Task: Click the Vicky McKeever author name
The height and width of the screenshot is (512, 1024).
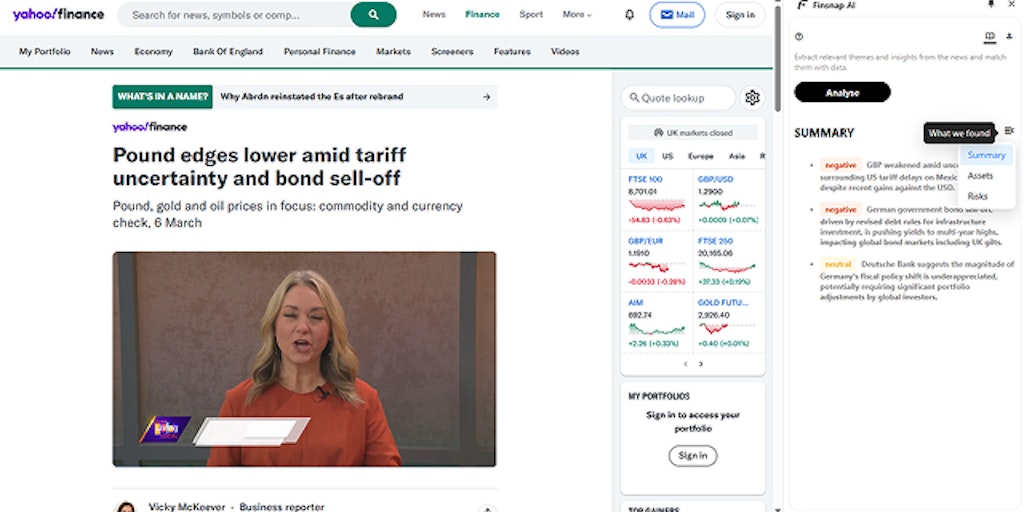Action: click(187, 507)
